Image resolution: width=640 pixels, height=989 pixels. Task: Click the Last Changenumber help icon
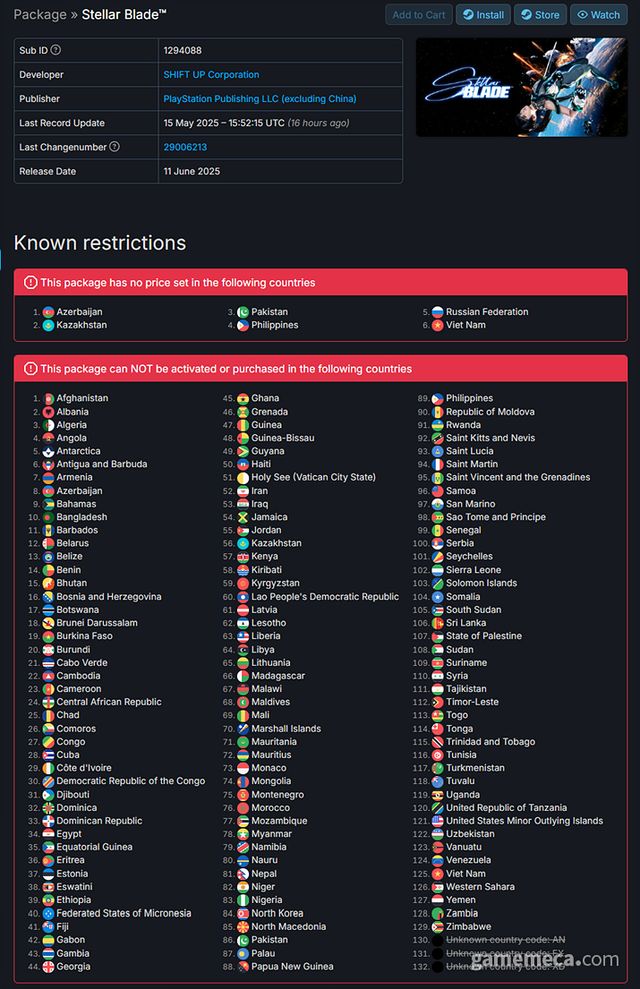(115, 147)
